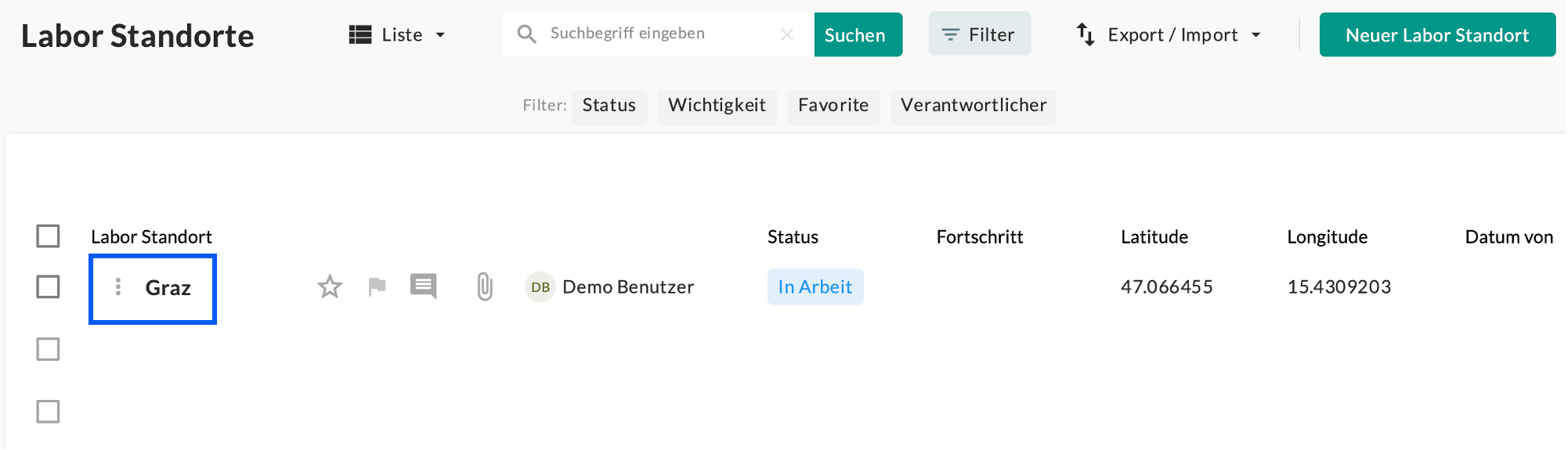Click the In Arbeit status badge

point(815,287)
